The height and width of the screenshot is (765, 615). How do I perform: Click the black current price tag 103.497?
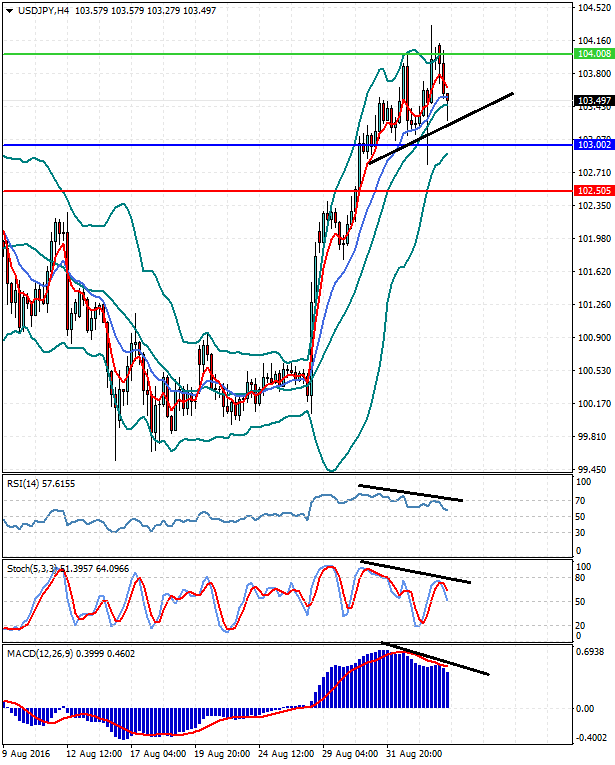click(x=593, y=101)
